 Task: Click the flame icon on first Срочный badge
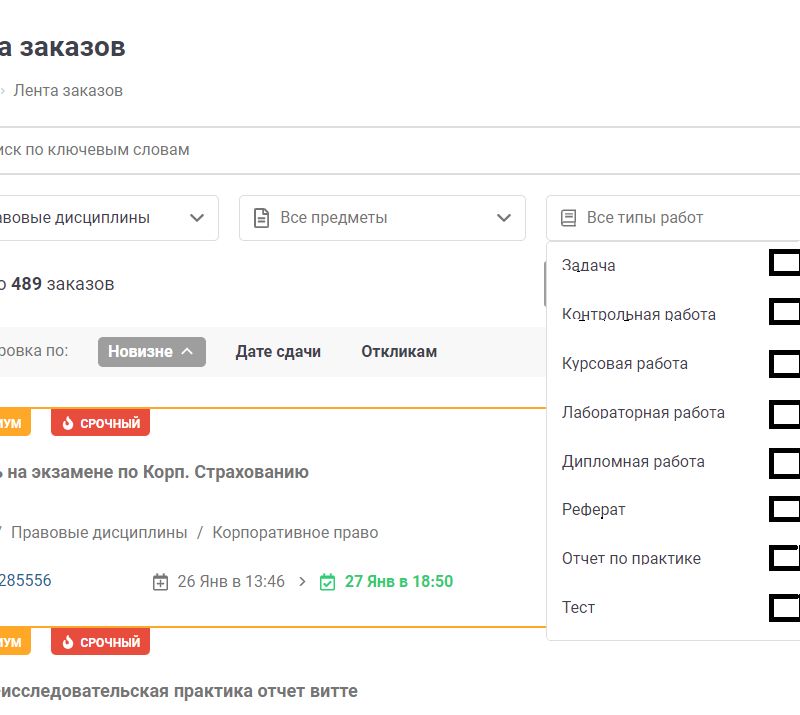[68, 423]
